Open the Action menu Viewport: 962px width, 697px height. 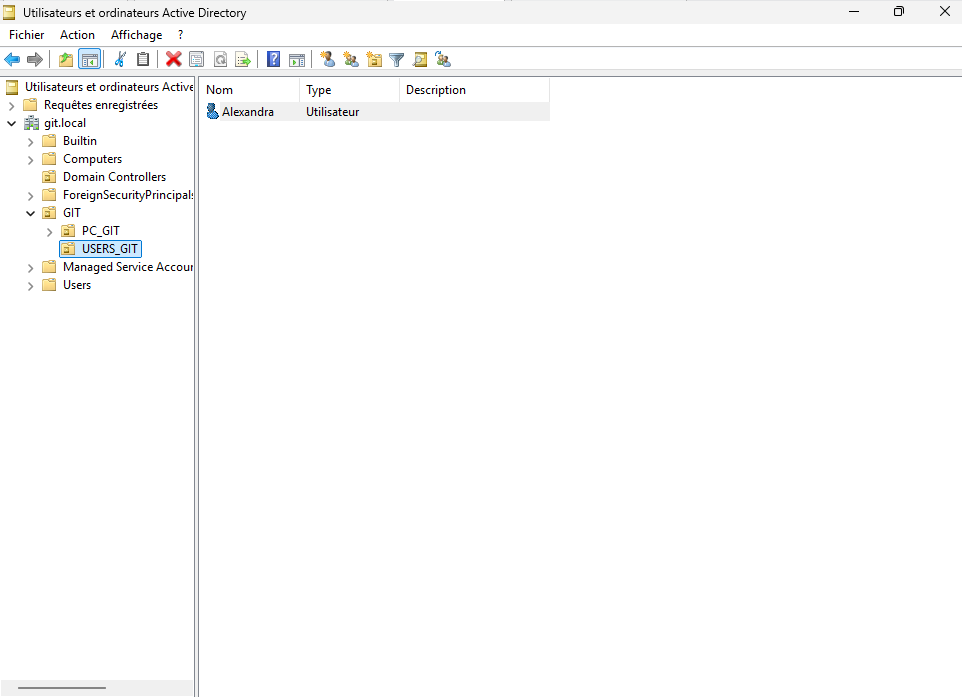click(77, 35)
